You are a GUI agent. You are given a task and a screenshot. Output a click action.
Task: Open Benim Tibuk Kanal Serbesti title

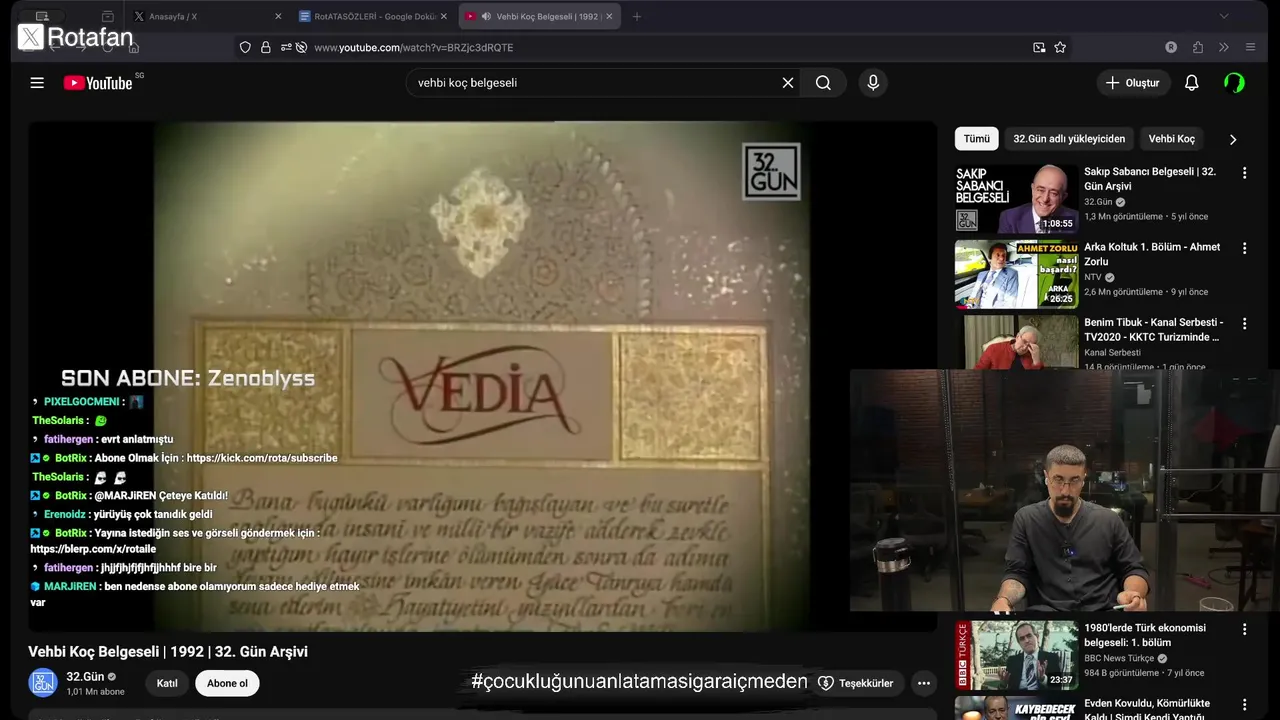pos(1153,330)
